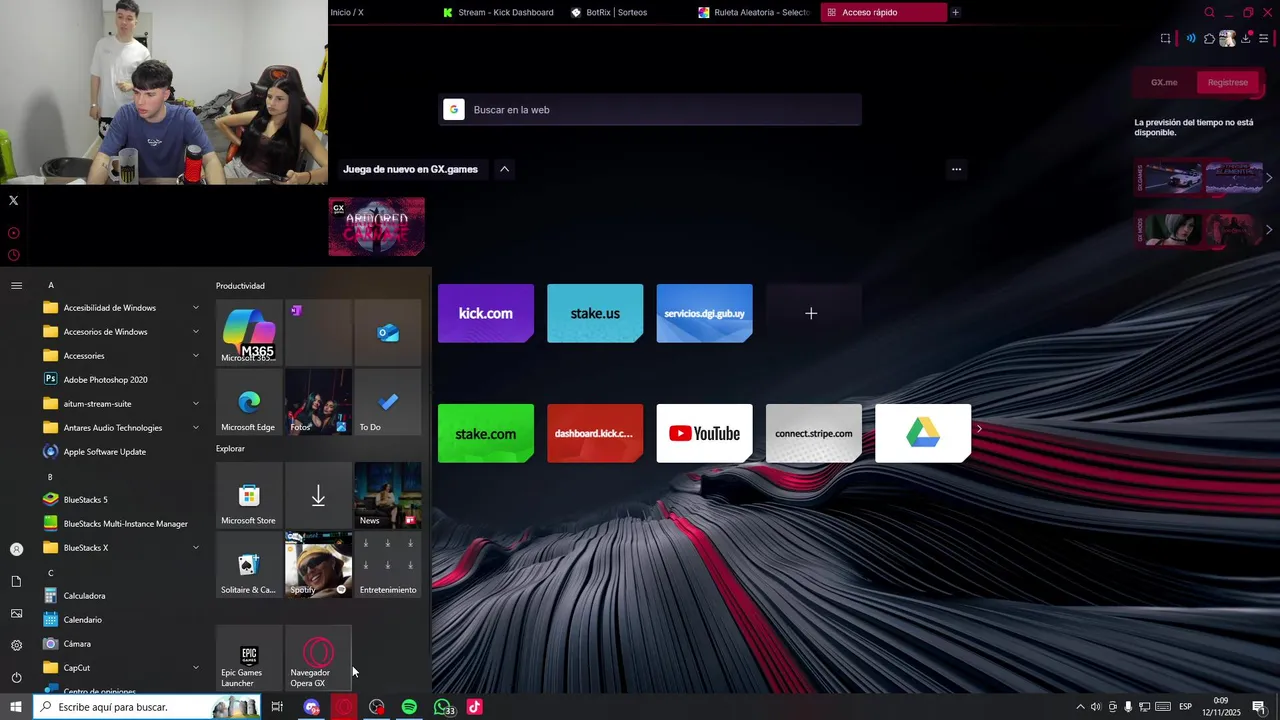
Task: Open the Microsoft 365 tile
Action: 249,332
